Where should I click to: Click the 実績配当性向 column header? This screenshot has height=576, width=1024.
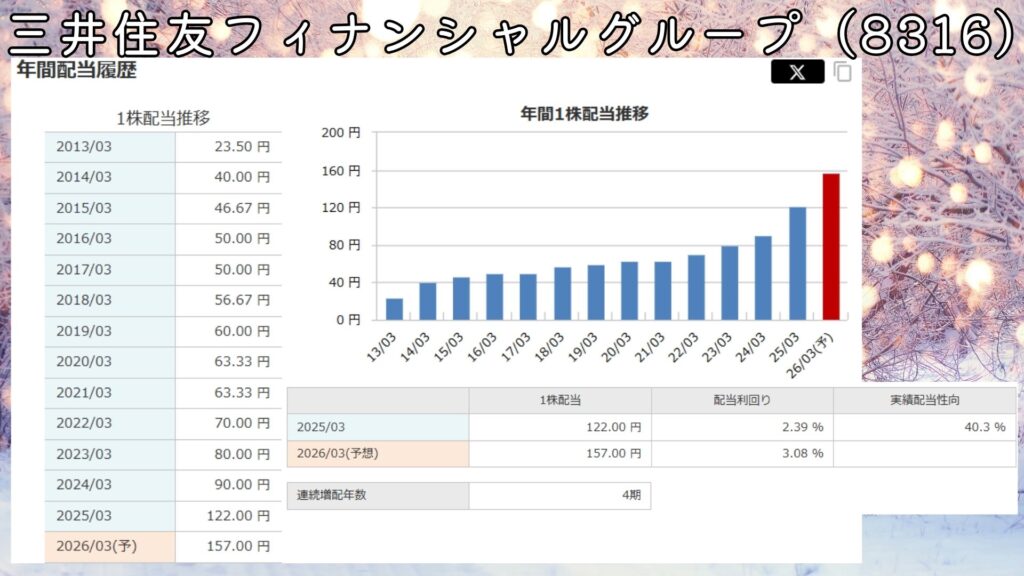[x=923, y=400]
